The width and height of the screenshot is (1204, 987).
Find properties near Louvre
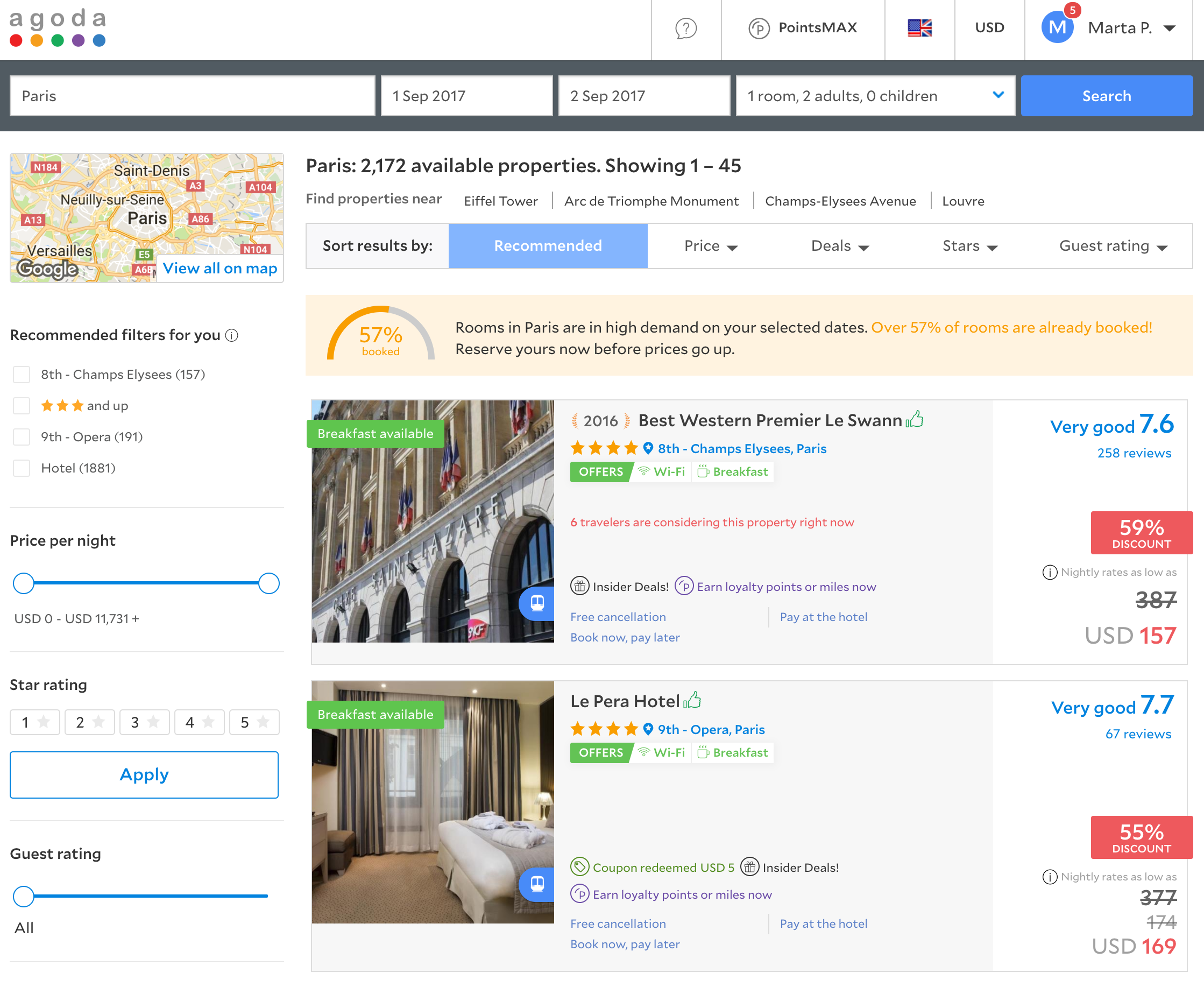tap(963, 201)
